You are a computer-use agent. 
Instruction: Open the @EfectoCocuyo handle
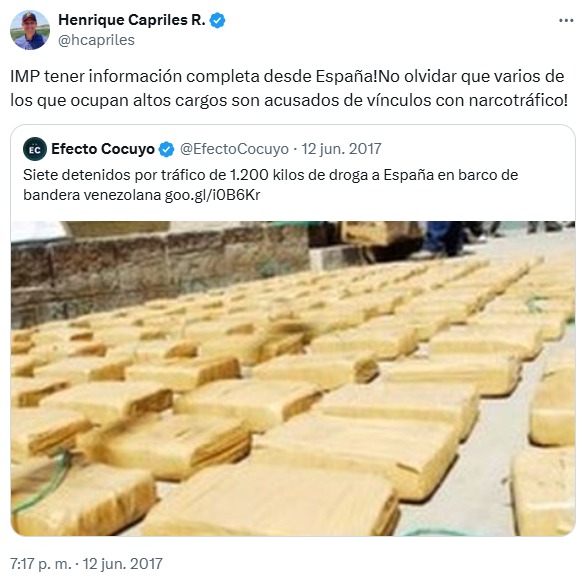[234, 149]
